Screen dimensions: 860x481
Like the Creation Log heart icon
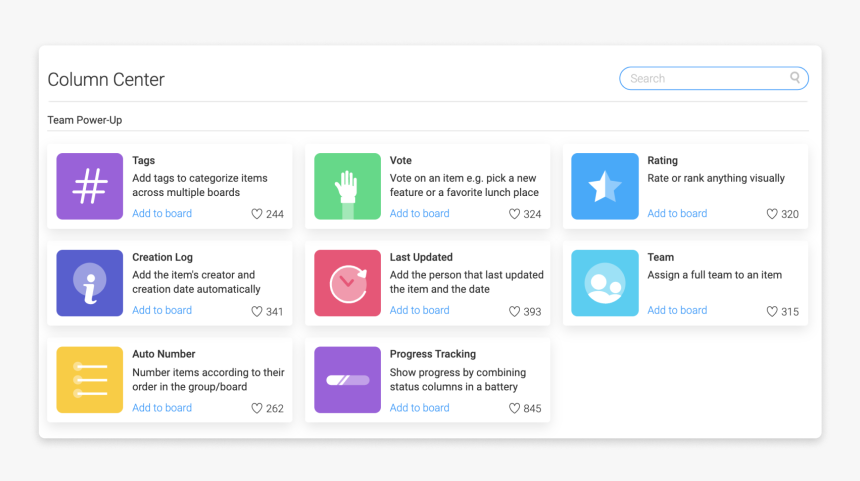[x=257, y=312]
